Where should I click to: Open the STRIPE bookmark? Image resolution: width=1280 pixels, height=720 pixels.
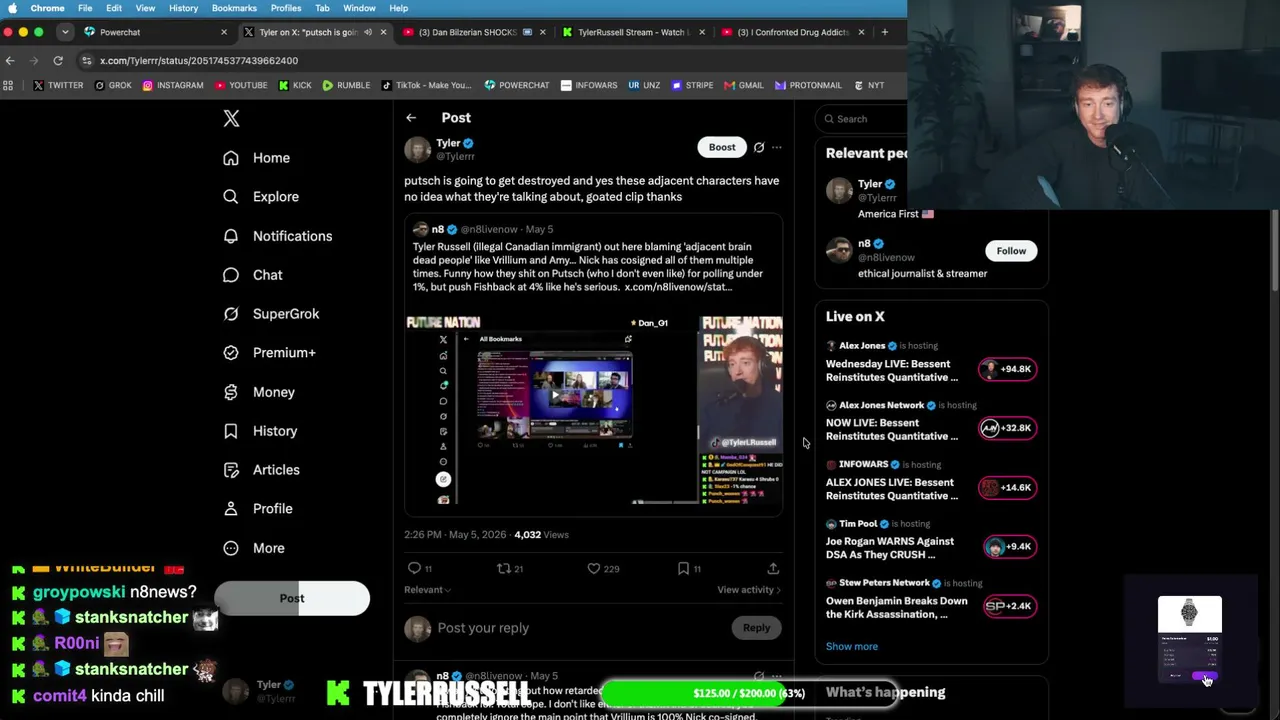pos(692,85)
